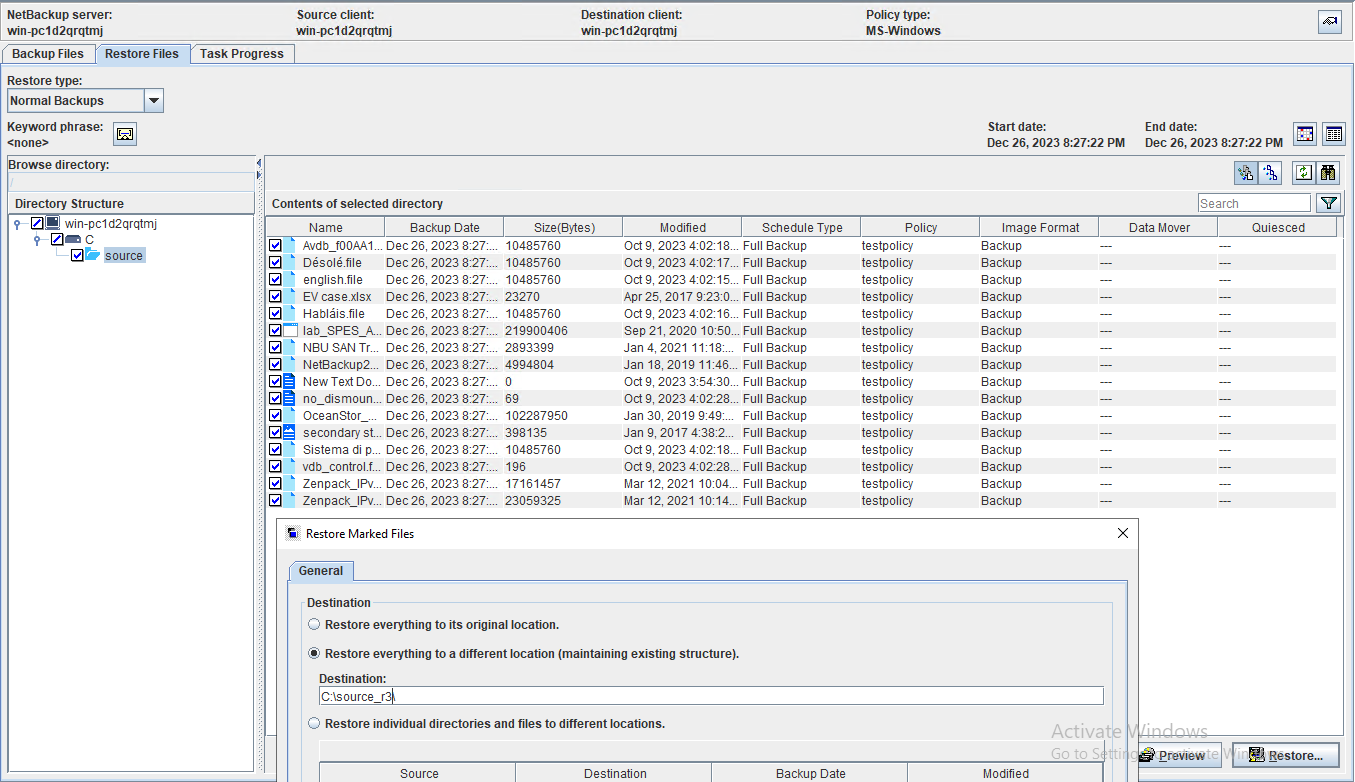Click the Image Format column header
The width and height of the screenshot is (1355, 782).
1039,227
